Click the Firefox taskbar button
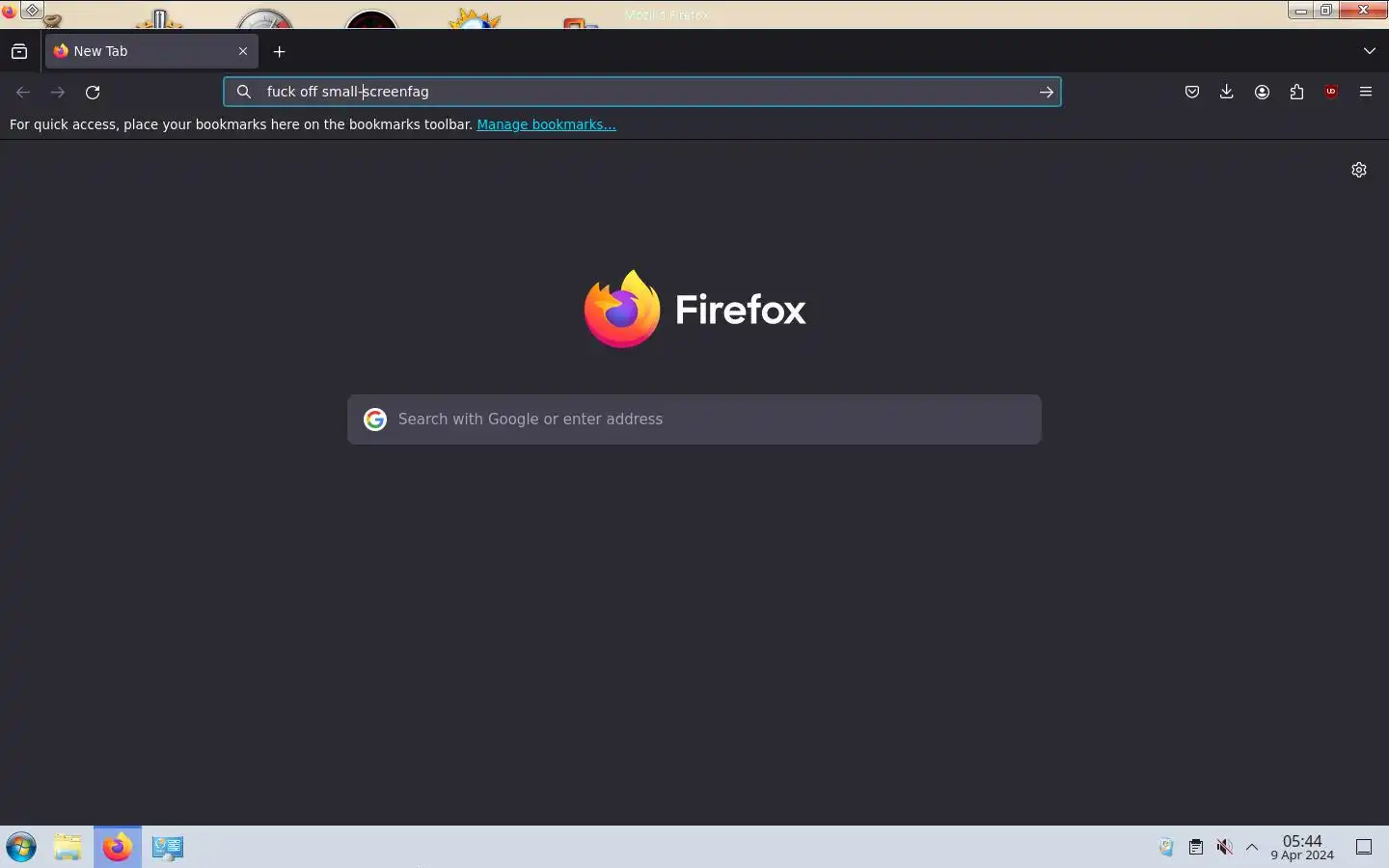 tap(118, 847)
